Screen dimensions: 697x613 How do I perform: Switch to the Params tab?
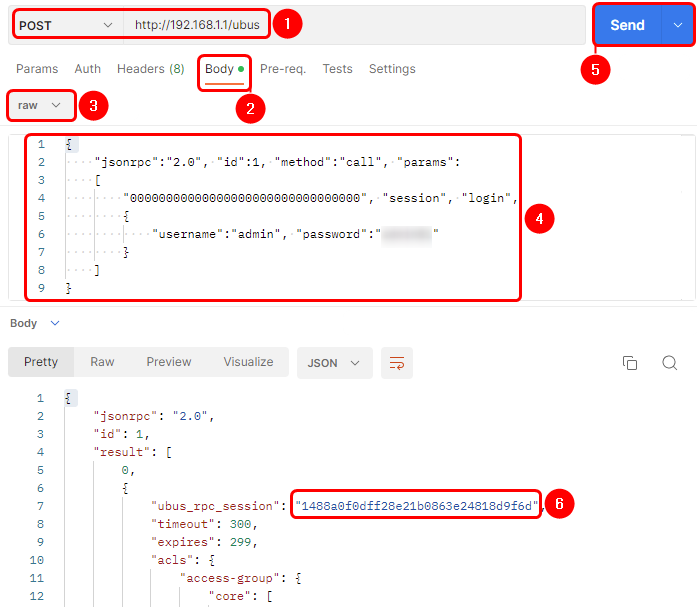(x=37, y=69)
